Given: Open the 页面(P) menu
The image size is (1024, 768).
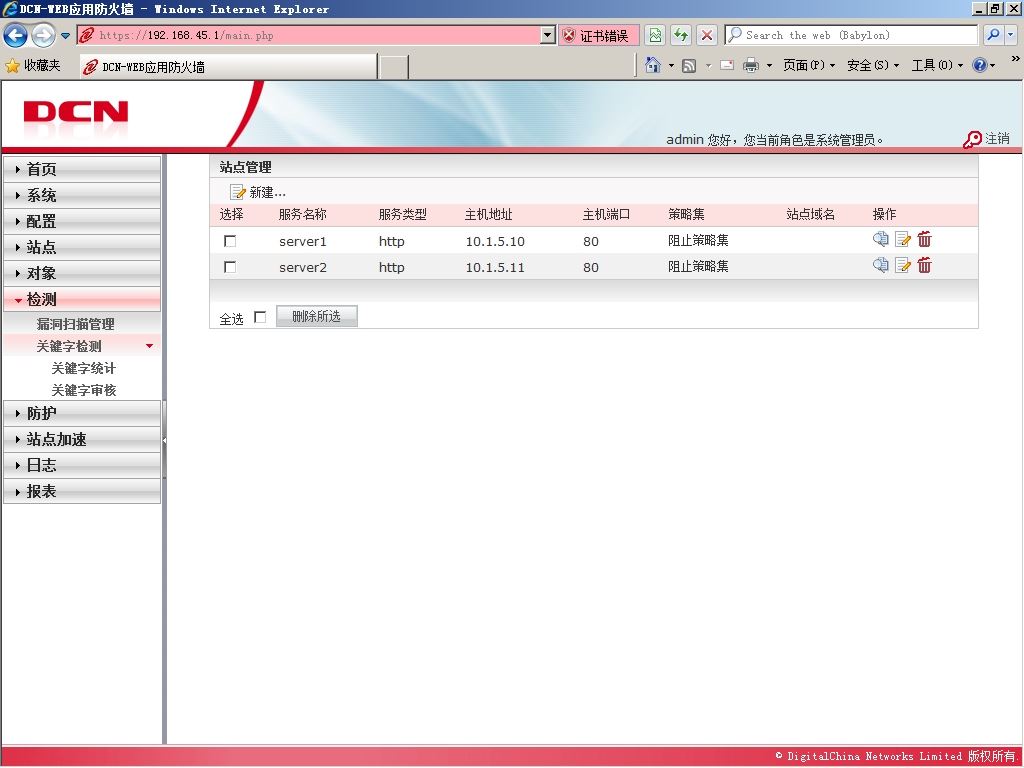Looking at the screenshot, I should tap(808, 65).
